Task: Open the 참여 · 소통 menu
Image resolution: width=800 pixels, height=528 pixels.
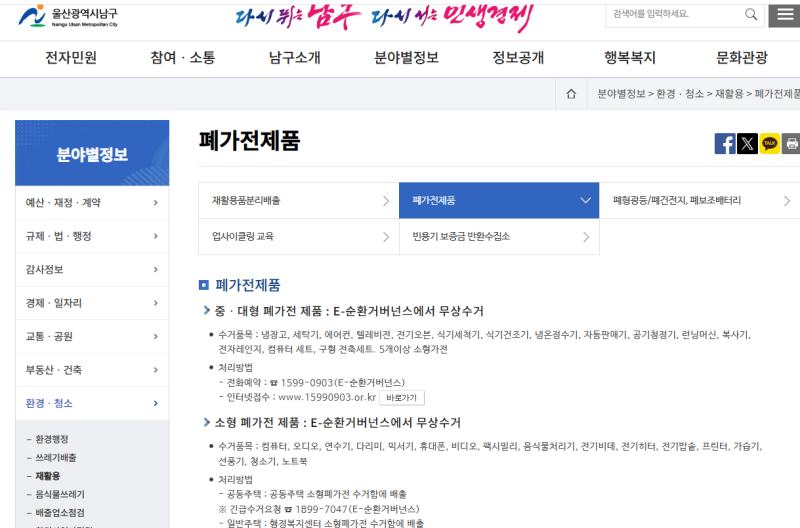Action: click(183, 58)
